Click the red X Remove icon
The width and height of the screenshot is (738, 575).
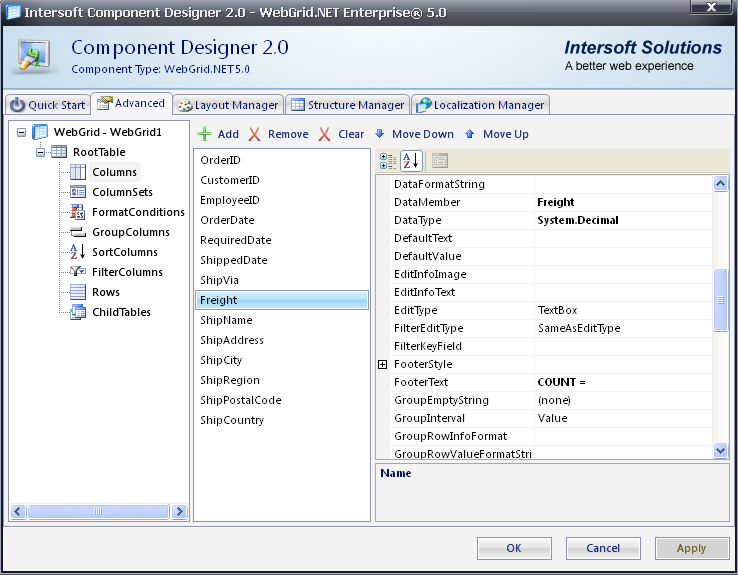pyautogui.click(x=255, y=134)
